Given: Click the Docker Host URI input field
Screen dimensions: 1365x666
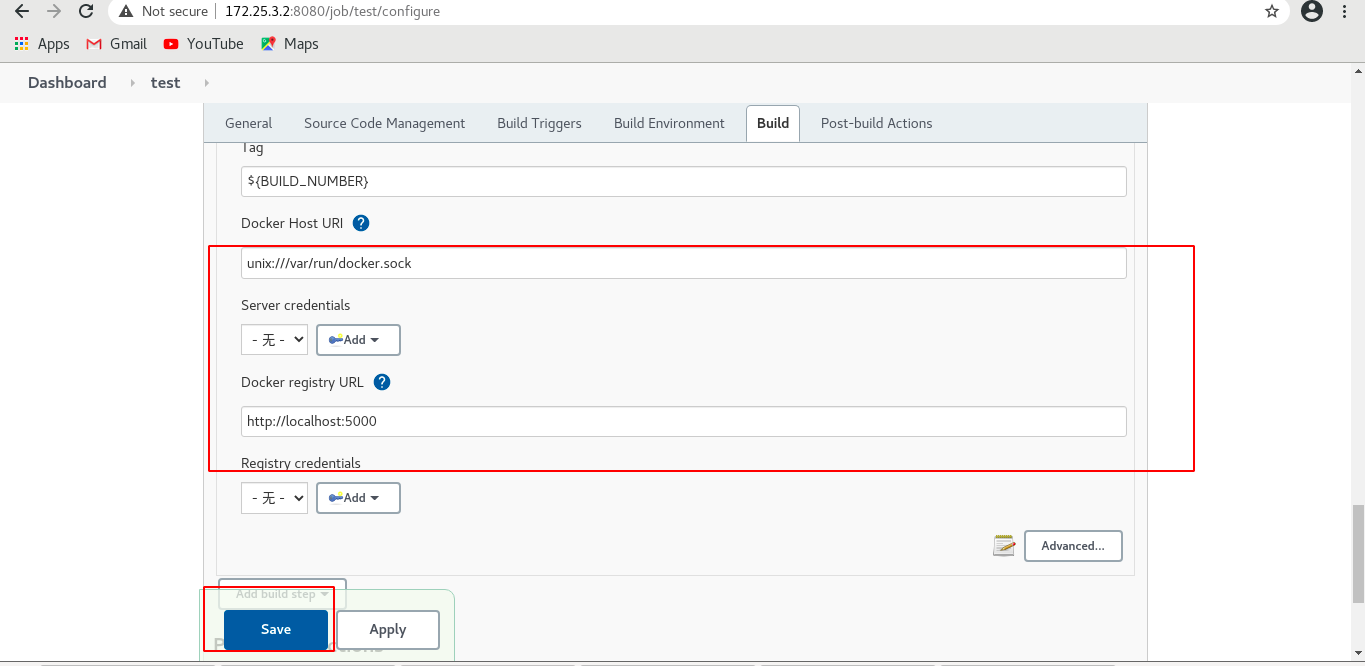Looking at the screenshot, I should (684, 263).
